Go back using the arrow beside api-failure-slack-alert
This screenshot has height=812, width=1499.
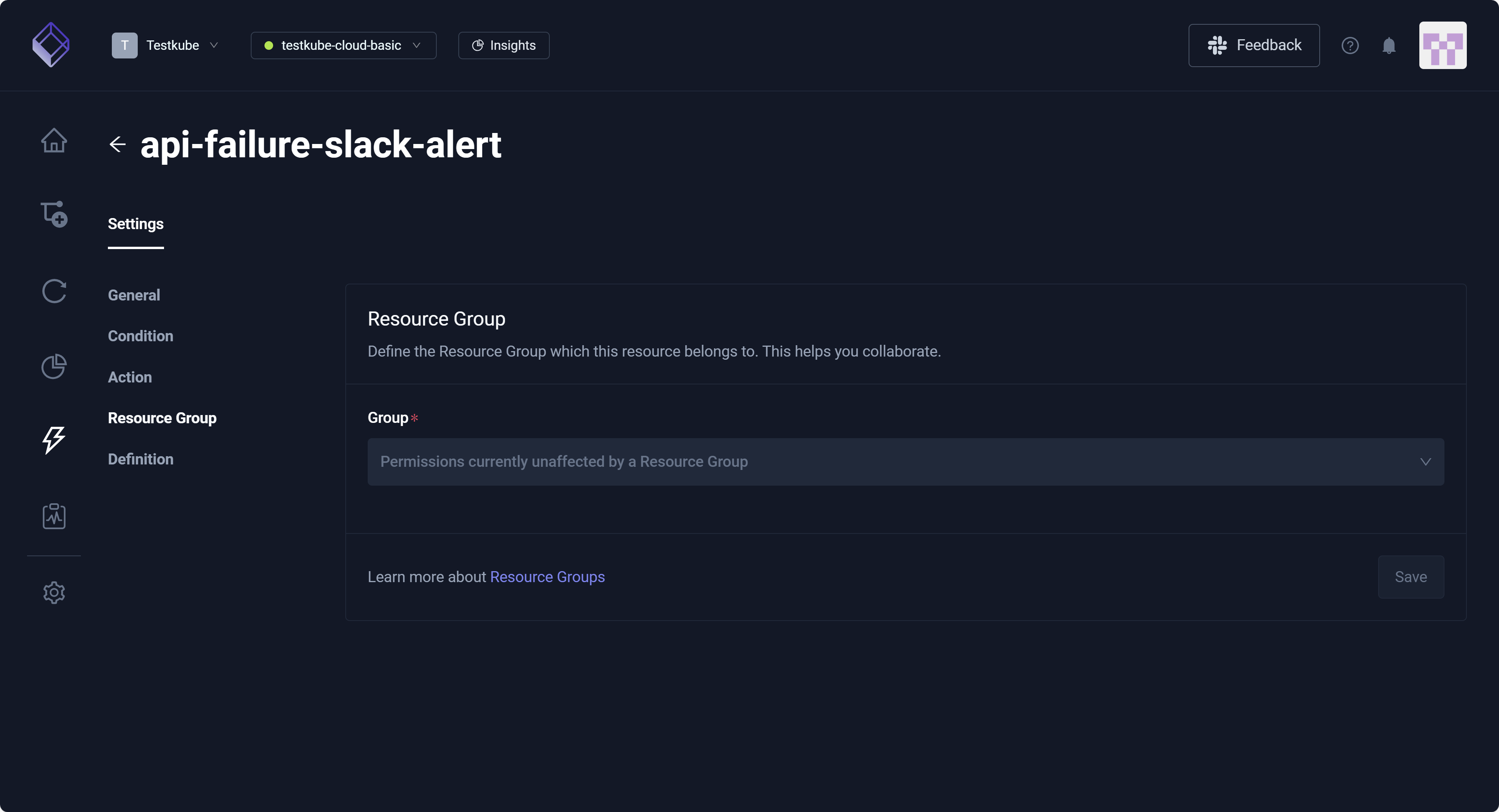tap(118, 144)
